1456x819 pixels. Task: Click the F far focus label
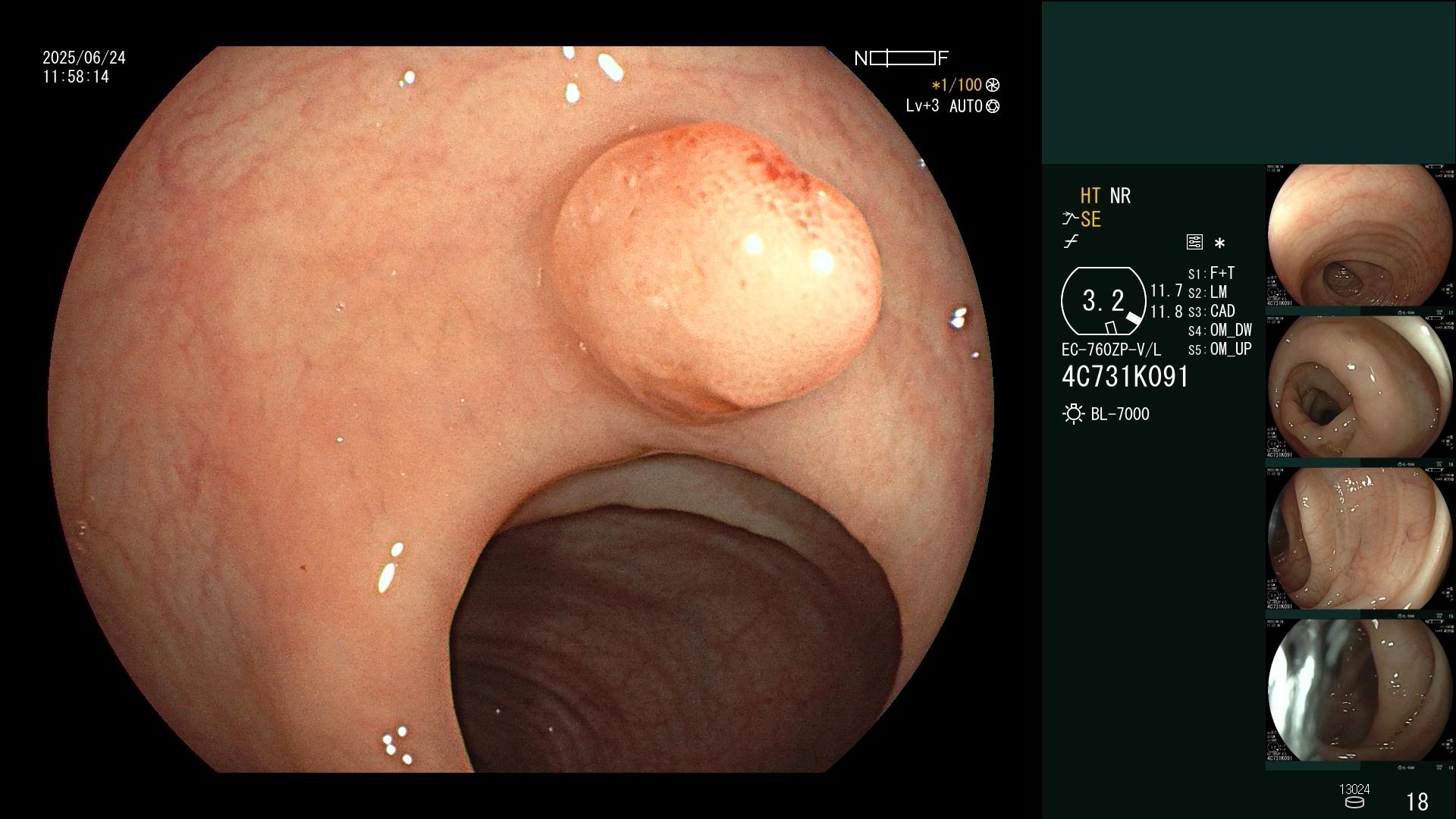click(943, 58)
